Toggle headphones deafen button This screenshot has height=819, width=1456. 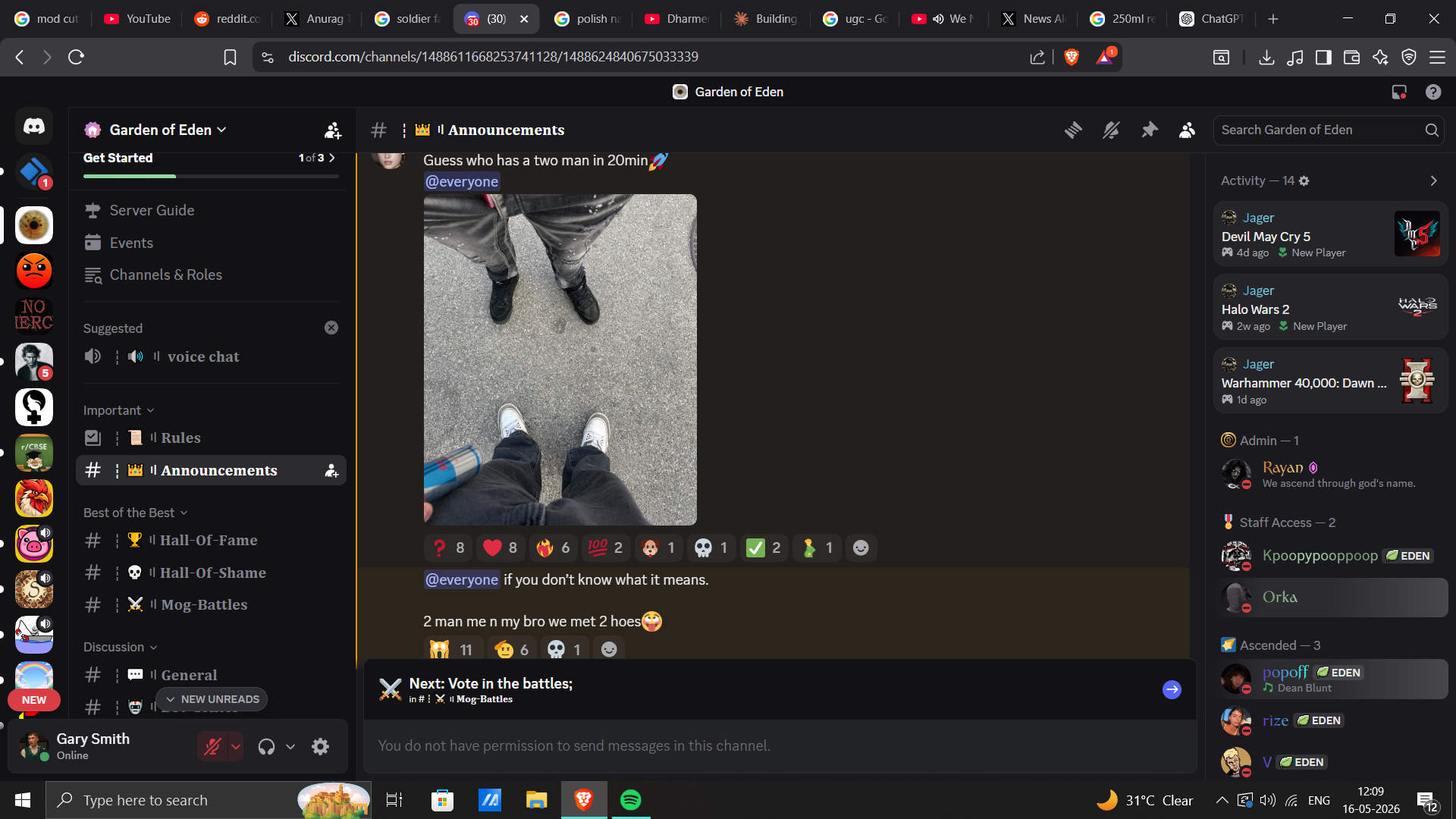point(266,747)
